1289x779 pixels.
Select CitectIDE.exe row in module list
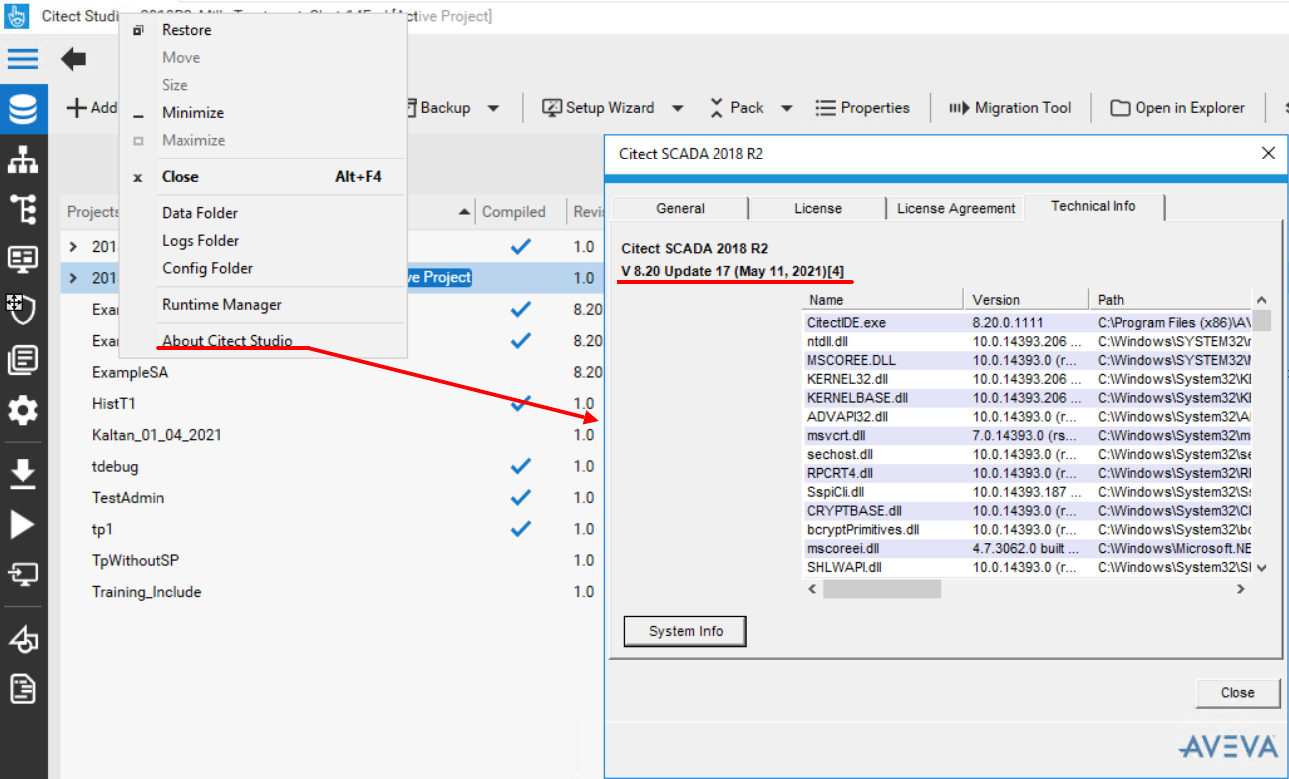(x=1028, y=323)
